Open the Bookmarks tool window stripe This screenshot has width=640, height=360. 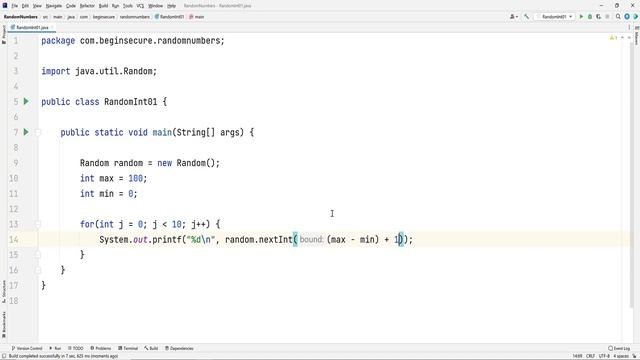[4, 325]
